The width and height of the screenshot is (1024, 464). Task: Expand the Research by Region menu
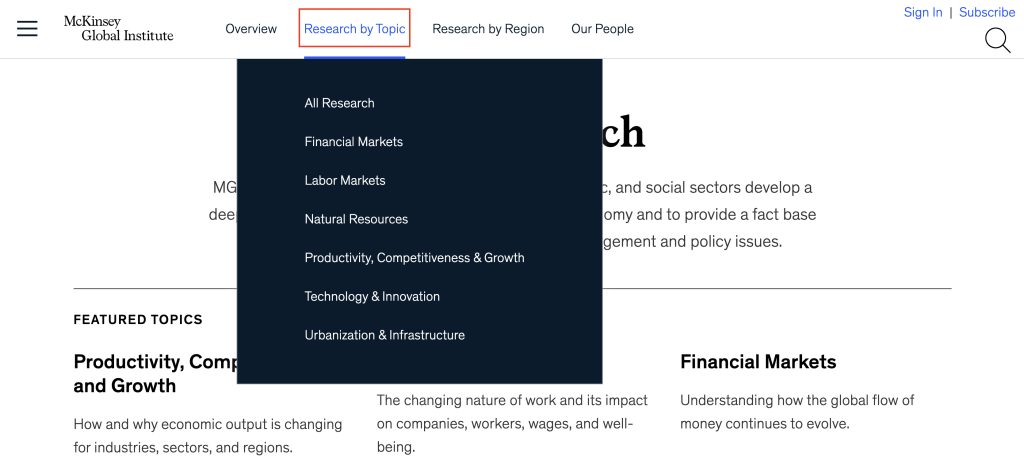coord(488,29)
